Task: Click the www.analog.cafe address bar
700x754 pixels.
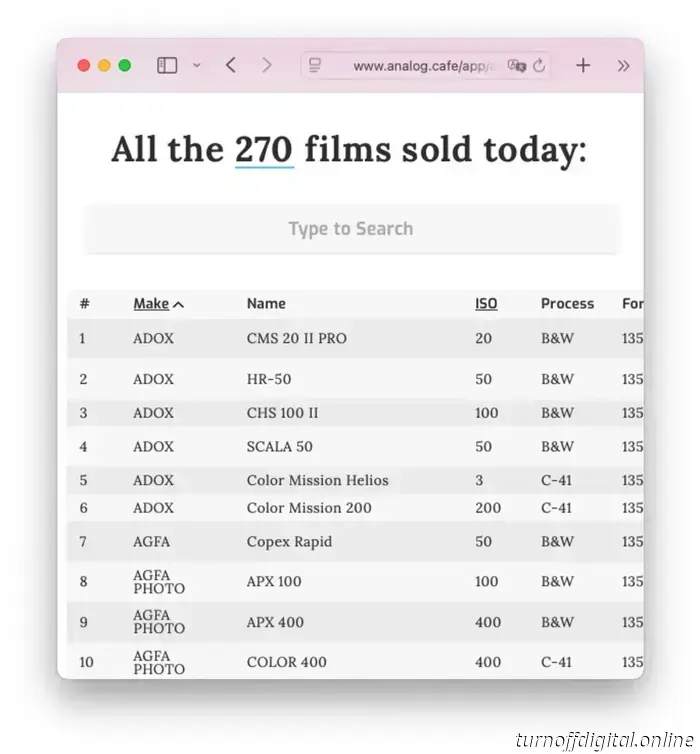Action: [425, 65]
